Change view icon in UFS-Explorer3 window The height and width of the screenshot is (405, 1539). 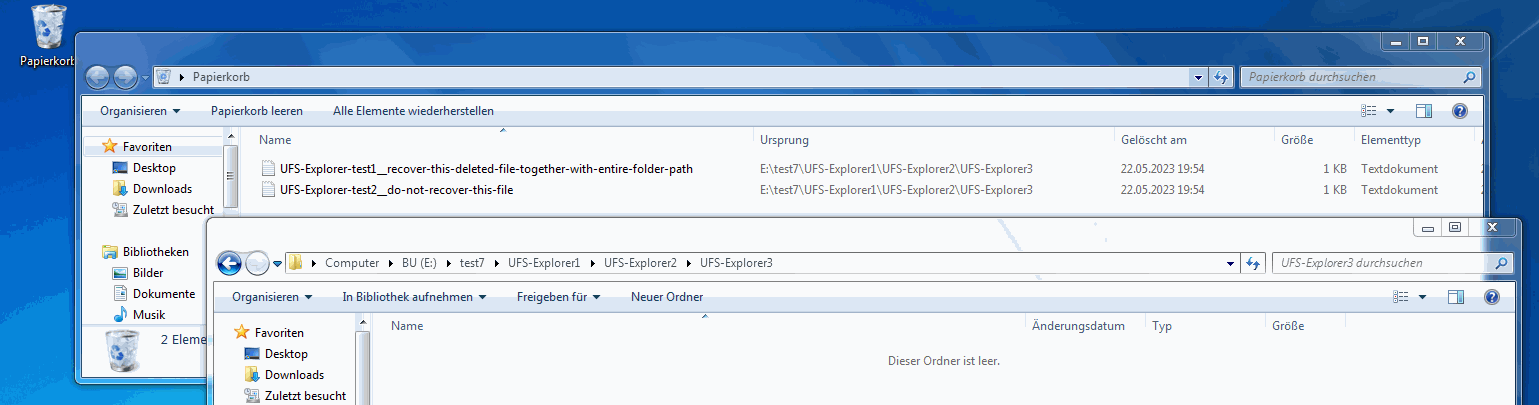click(x=1401, y=297)
